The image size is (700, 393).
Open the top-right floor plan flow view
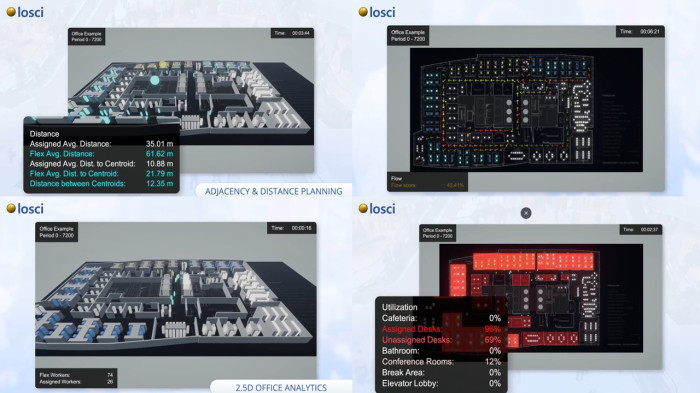tap(526, 110)
